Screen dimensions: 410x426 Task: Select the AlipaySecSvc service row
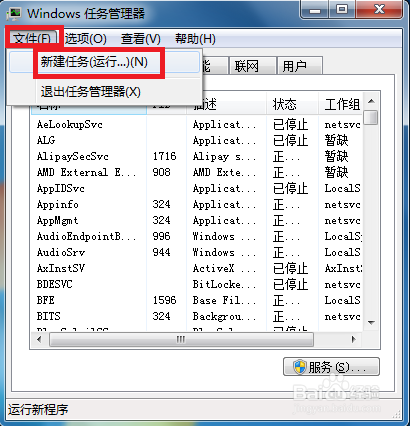[197, 156]
